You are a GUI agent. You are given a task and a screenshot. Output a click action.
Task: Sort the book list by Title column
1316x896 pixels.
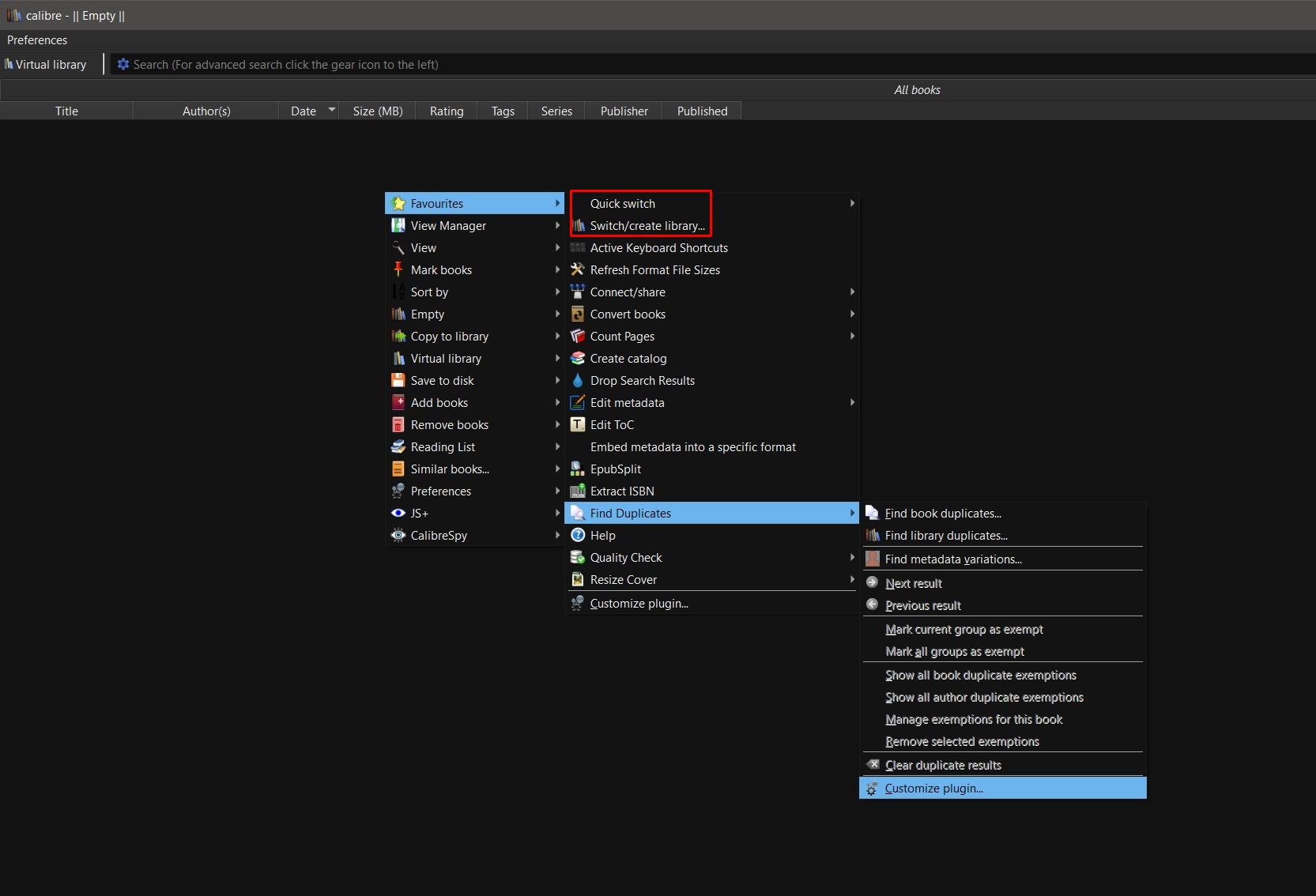66,111
